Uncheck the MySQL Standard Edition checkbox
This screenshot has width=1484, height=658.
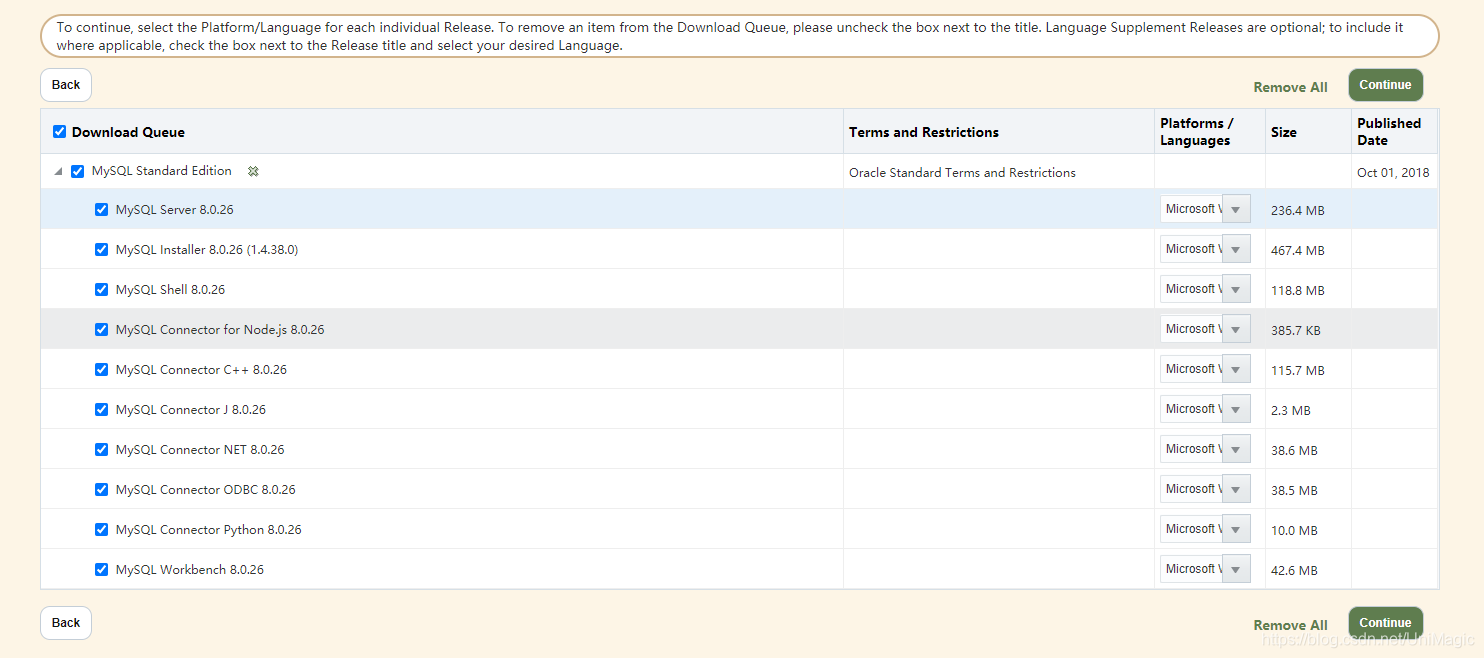click(x=78, y=171)
